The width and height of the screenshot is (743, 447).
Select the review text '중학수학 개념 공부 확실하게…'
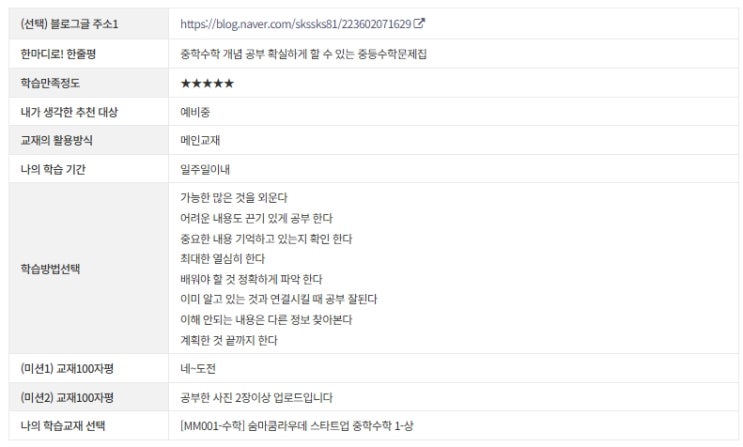[x=303, y=54]
